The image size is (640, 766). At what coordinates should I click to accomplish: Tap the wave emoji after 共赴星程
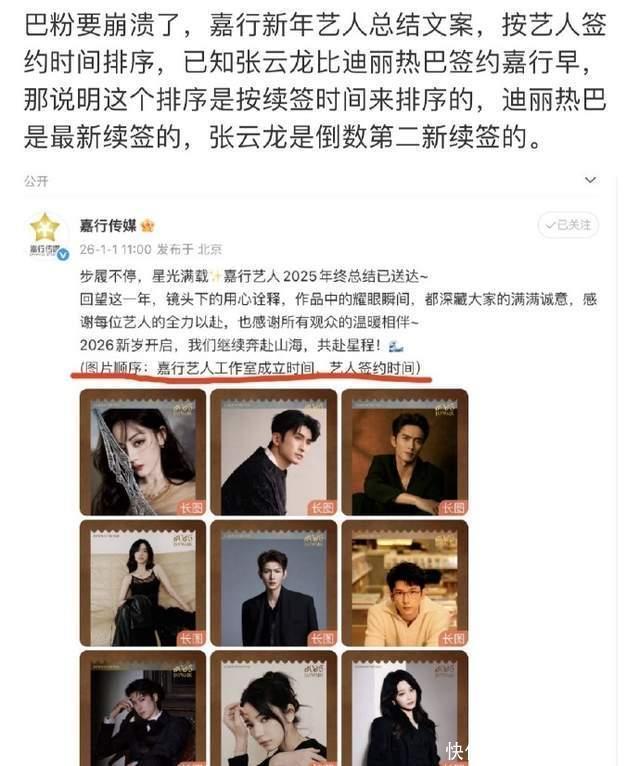pos(396,346)
